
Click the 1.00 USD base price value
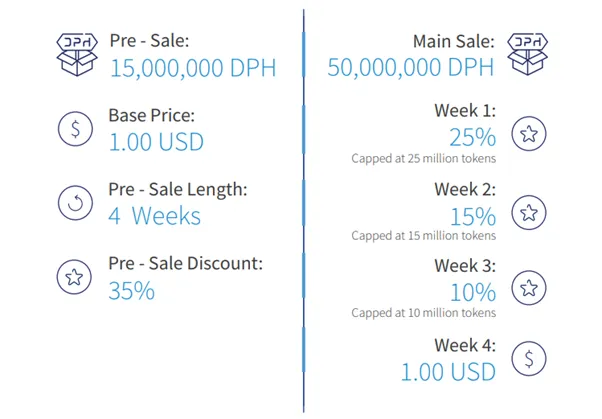coord(156,142)
